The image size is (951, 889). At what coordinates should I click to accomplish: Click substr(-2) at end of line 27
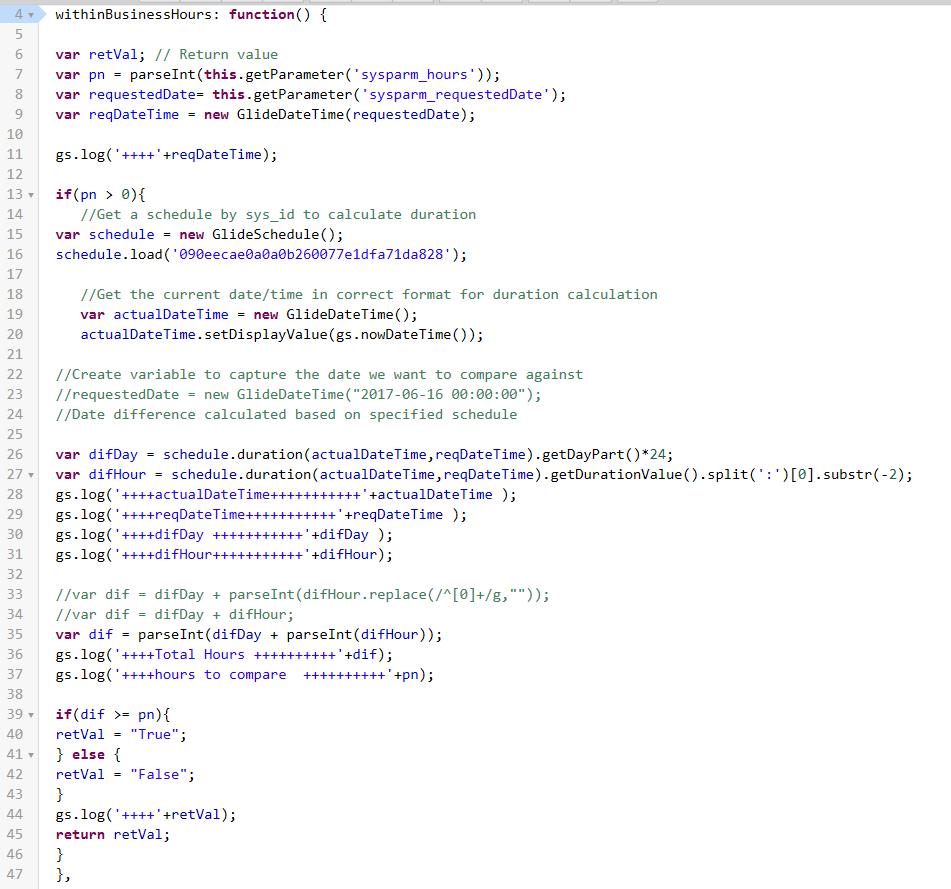point(864,475)
